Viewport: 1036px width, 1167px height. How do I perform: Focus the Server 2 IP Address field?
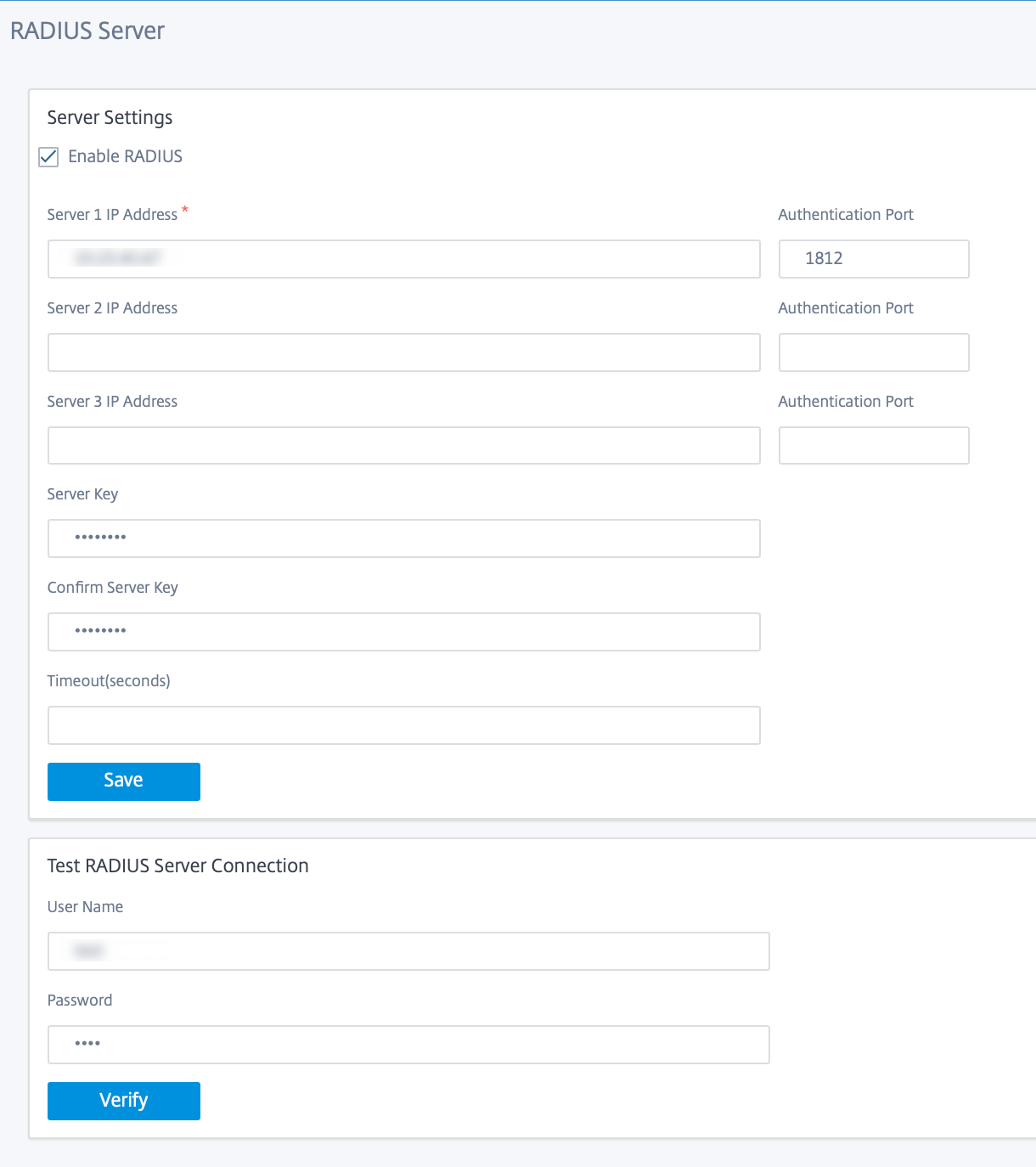pyautogui.click(x=404, y=352)
